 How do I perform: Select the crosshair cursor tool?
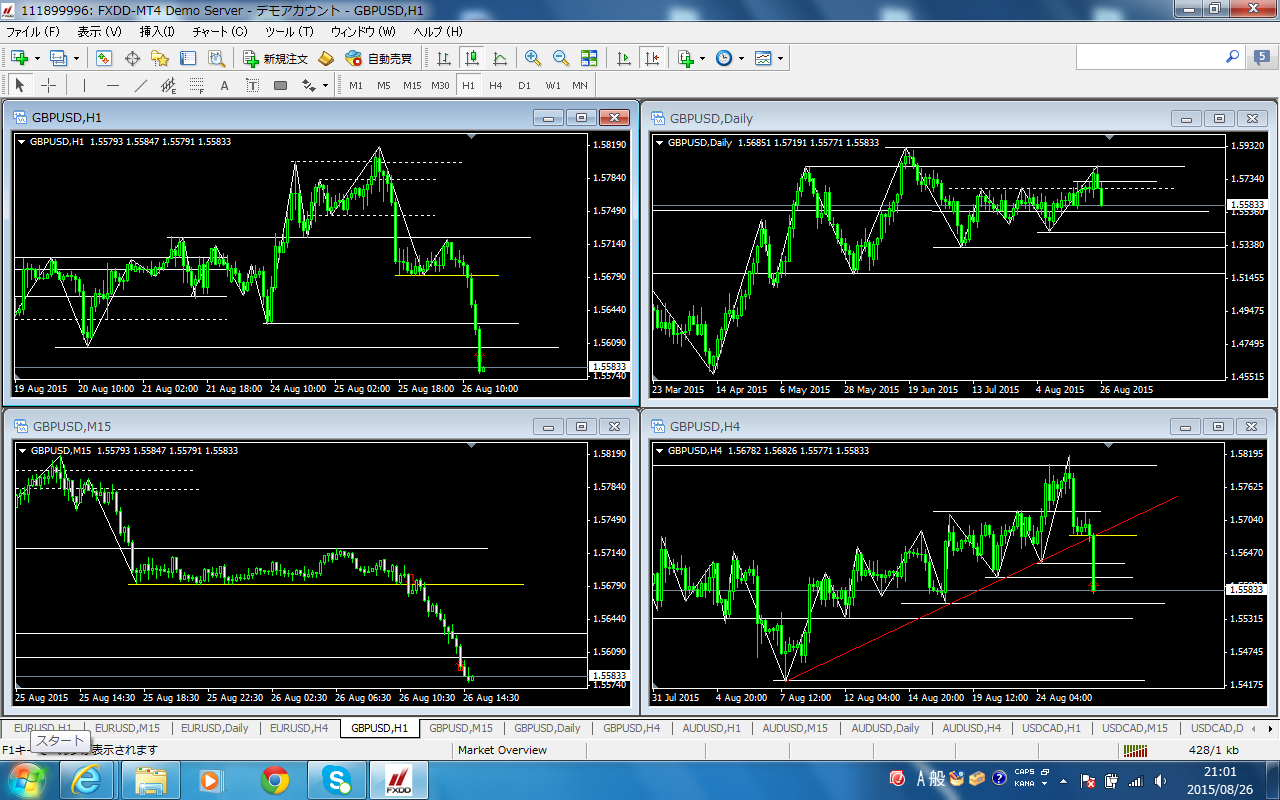48,85
